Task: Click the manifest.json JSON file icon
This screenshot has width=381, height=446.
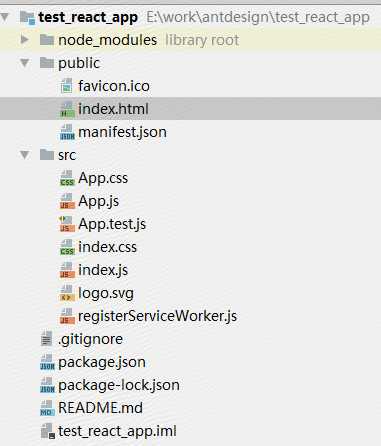Action: pyautogui.click(x=67, y=132)
